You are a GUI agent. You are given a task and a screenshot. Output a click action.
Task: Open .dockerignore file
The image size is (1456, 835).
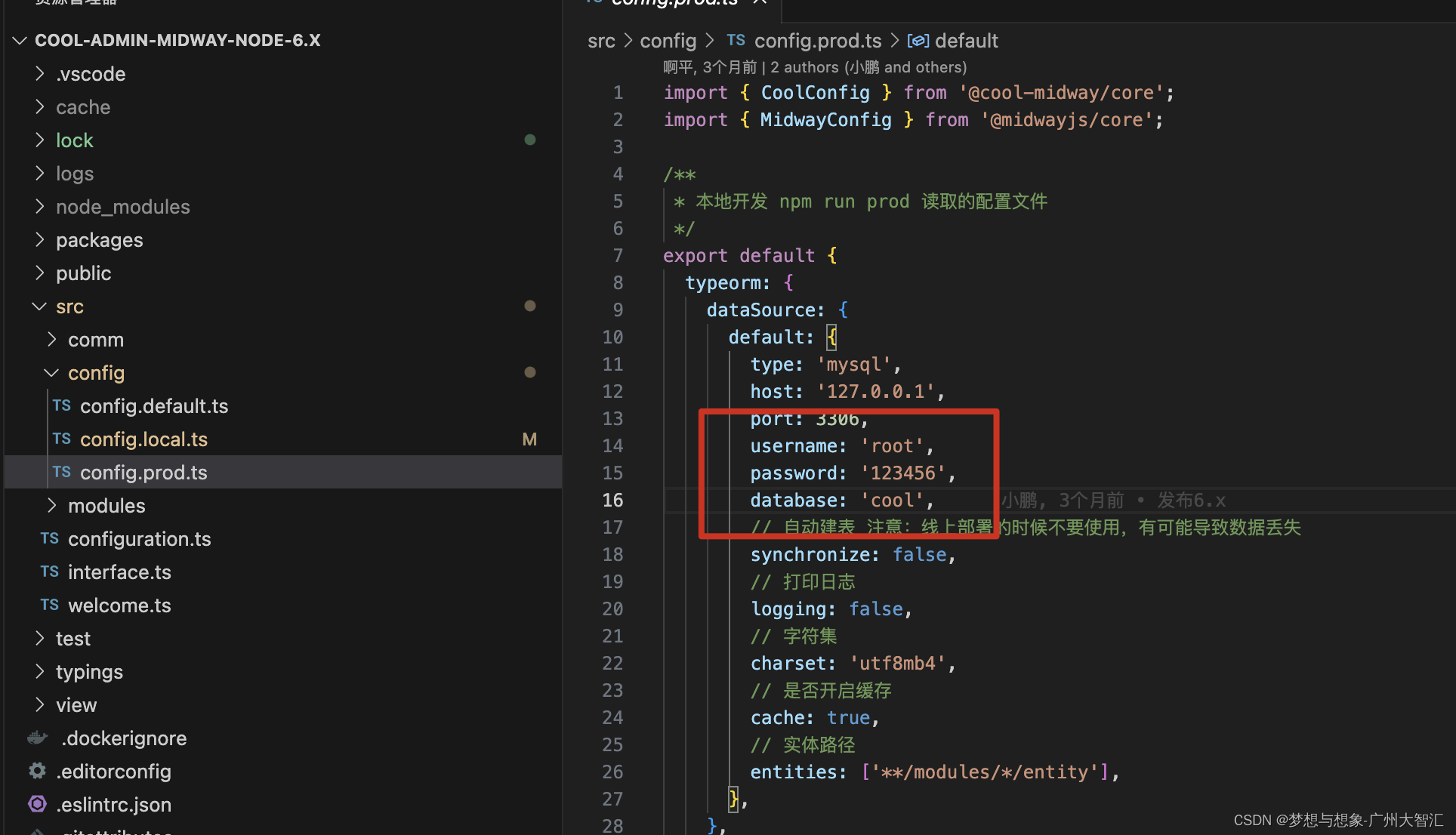pos(124,738)
